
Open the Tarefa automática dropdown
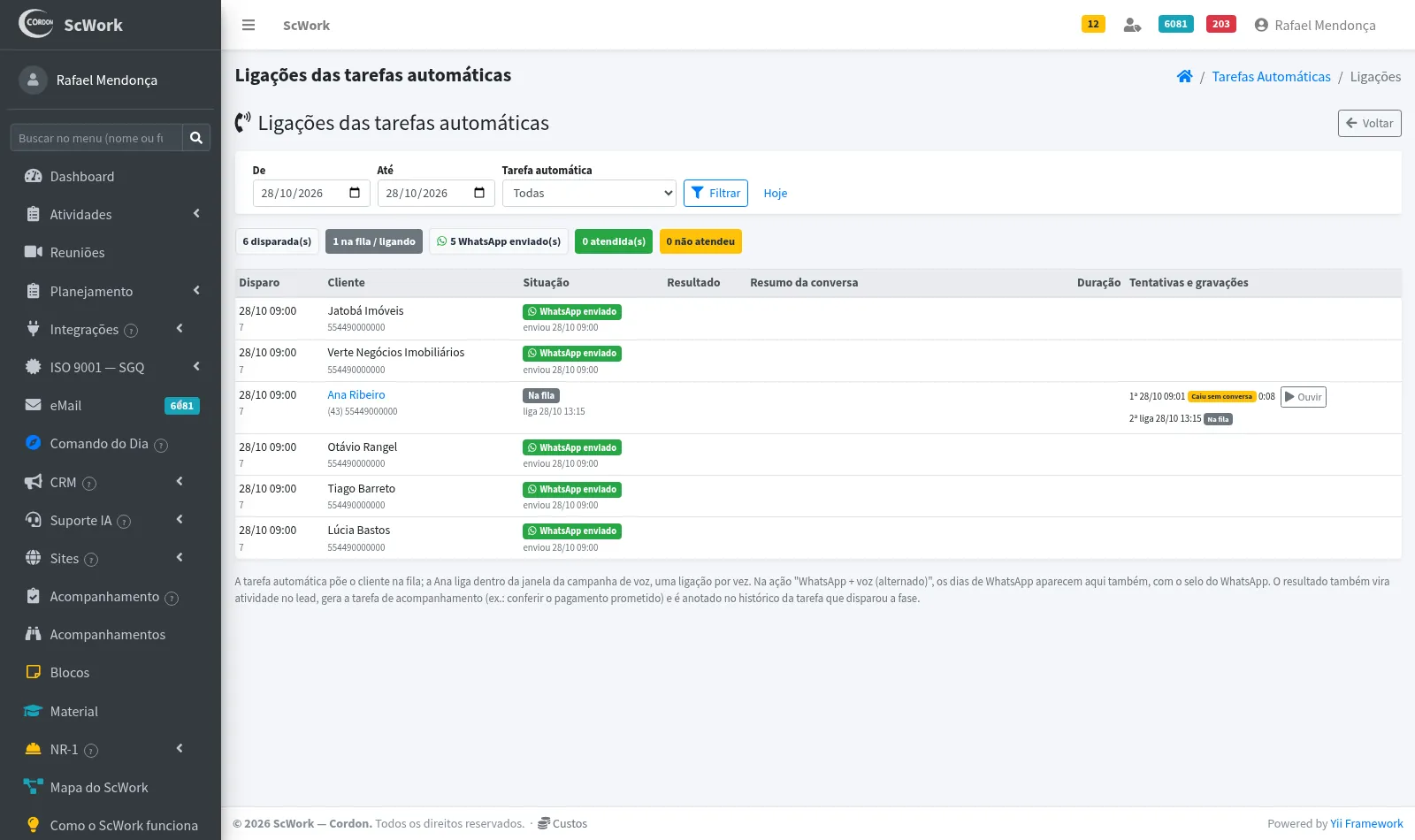tap(589, 193)
